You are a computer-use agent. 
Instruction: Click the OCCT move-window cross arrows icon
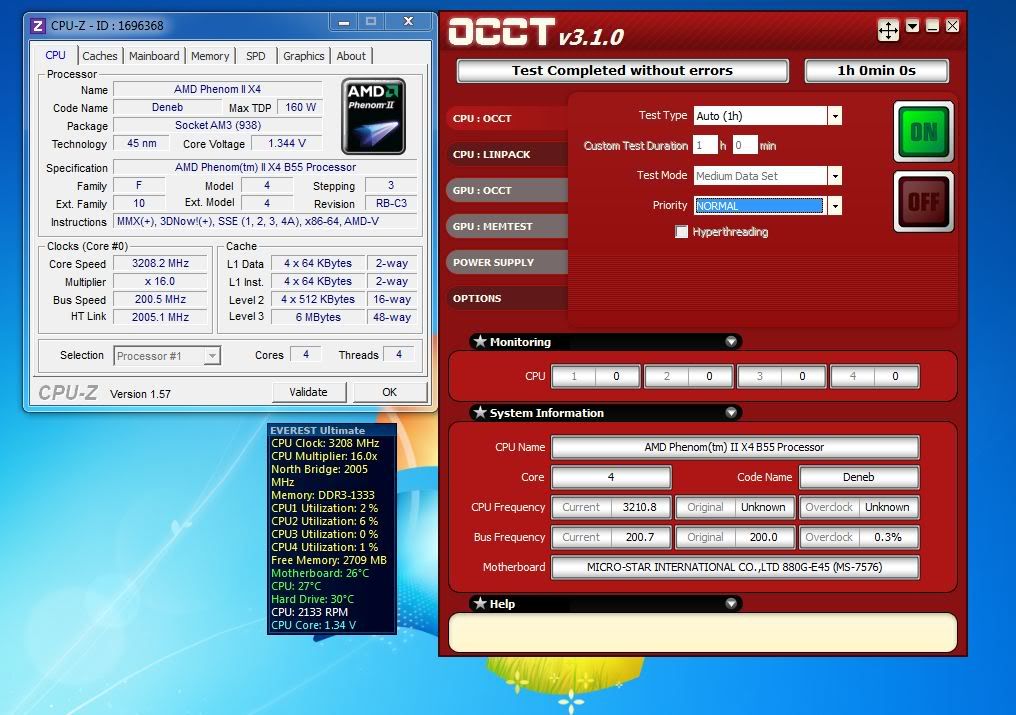point(888,30)
